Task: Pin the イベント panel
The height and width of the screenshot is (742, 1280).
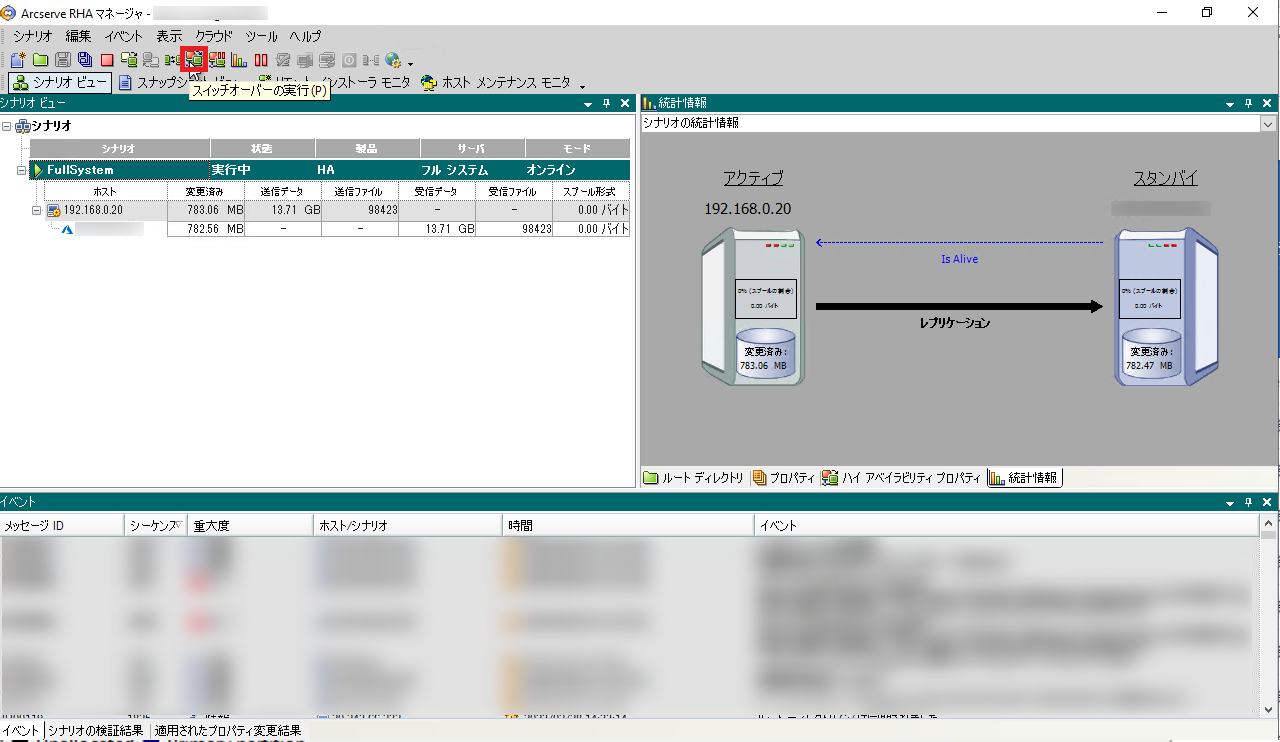Action: pos(1248,503)
